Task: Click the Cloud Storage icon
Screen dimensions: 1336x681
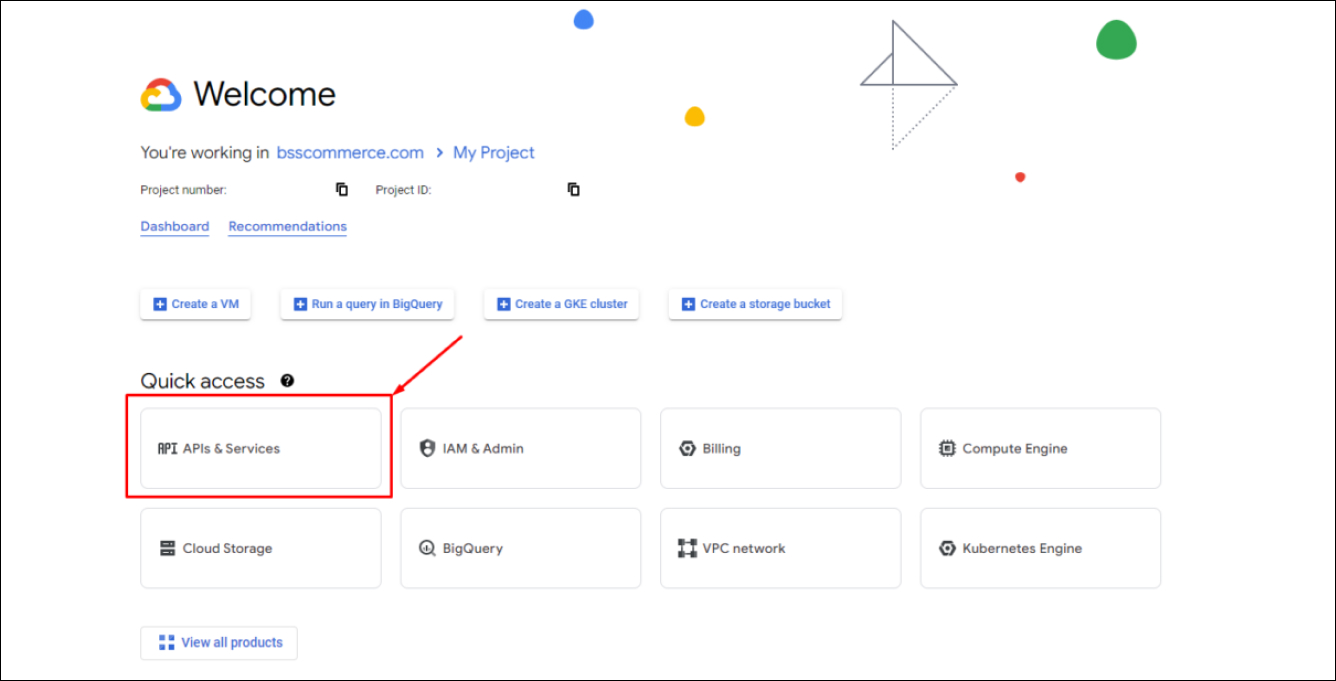Action: (167, 548)
